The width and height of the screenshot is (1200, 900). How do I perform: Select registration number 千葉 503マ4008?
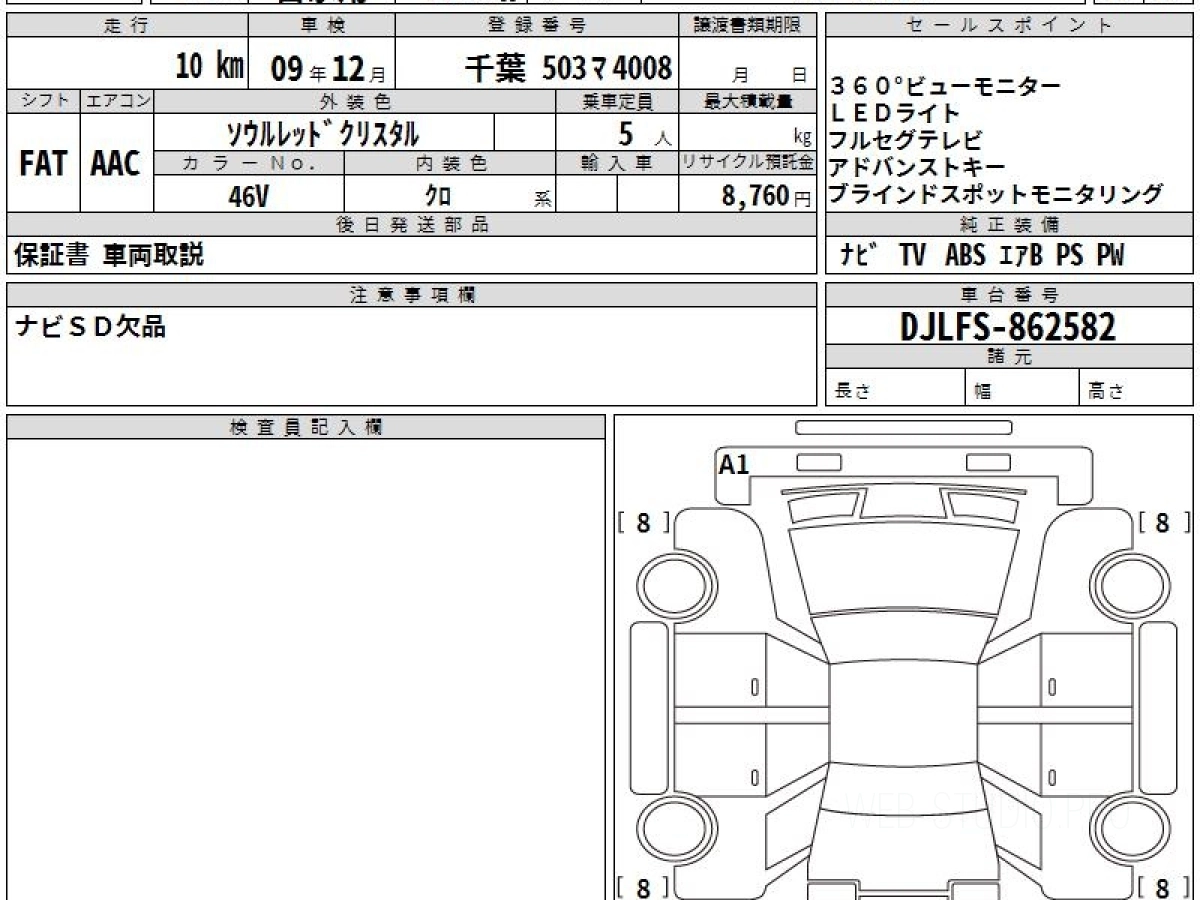(568, 68)
